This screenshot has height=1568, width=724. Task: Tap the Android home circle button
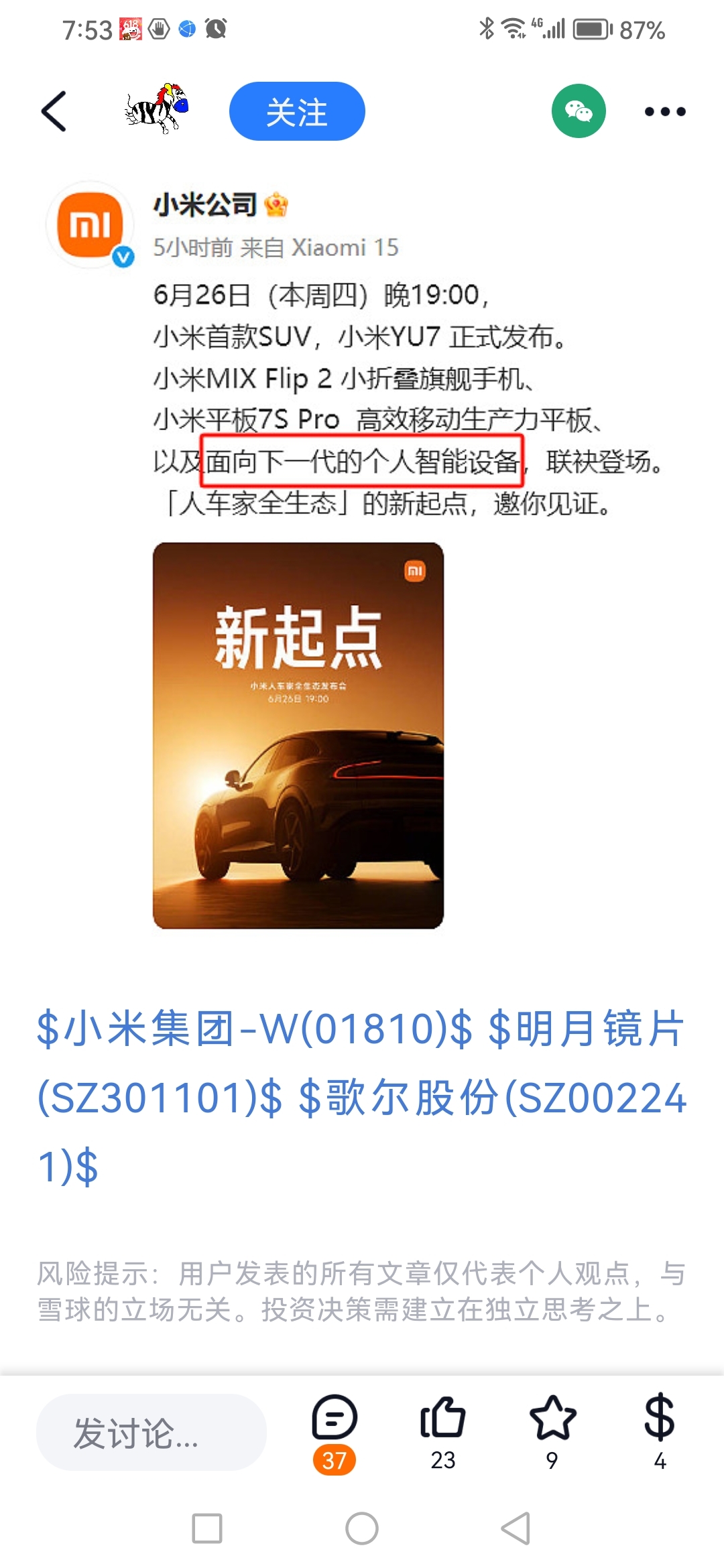(362, 1528)
